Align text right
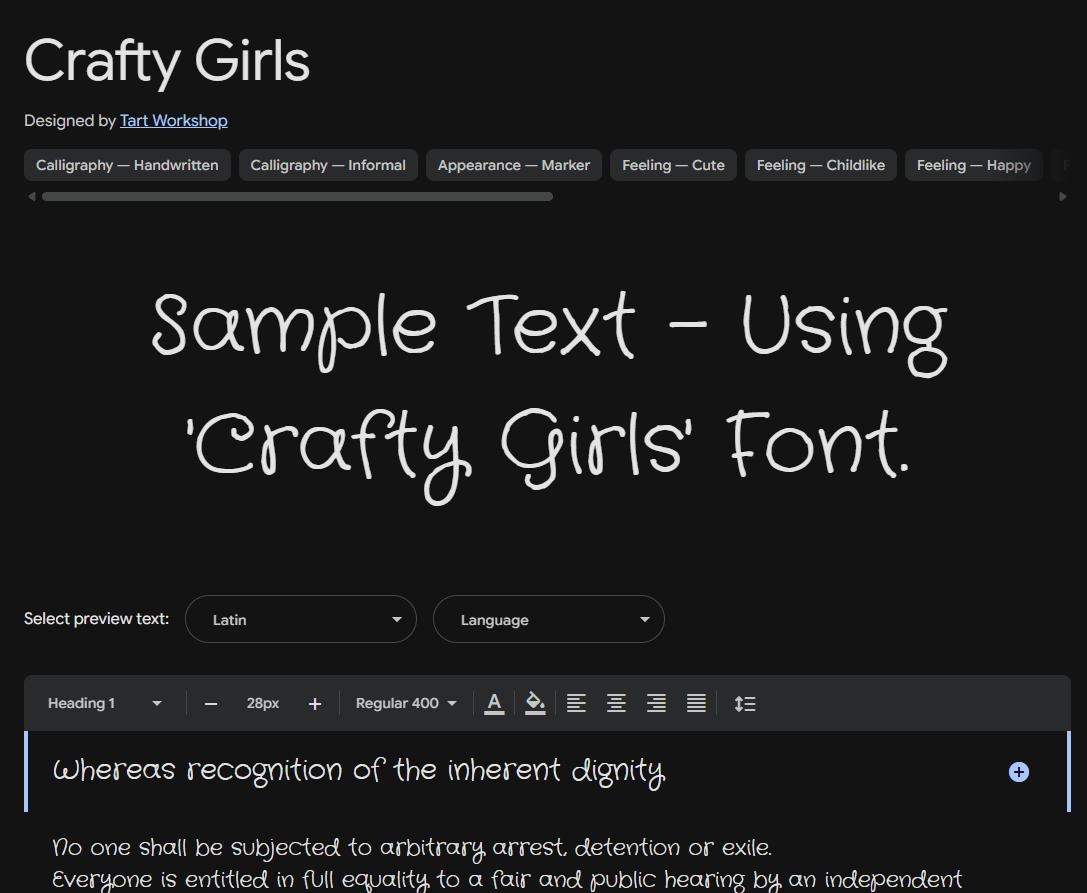Viewport: 1087px width, 893px height. [656, 703]
